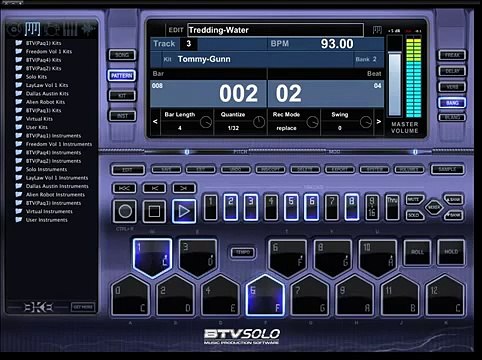Click the Record transport button
The image size is (482, 360).
tap(125, 211)
